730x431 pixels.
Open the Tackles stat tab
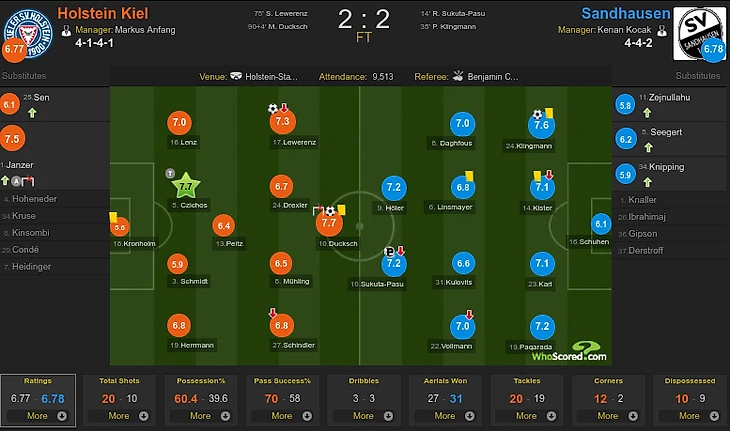(526, 382)
